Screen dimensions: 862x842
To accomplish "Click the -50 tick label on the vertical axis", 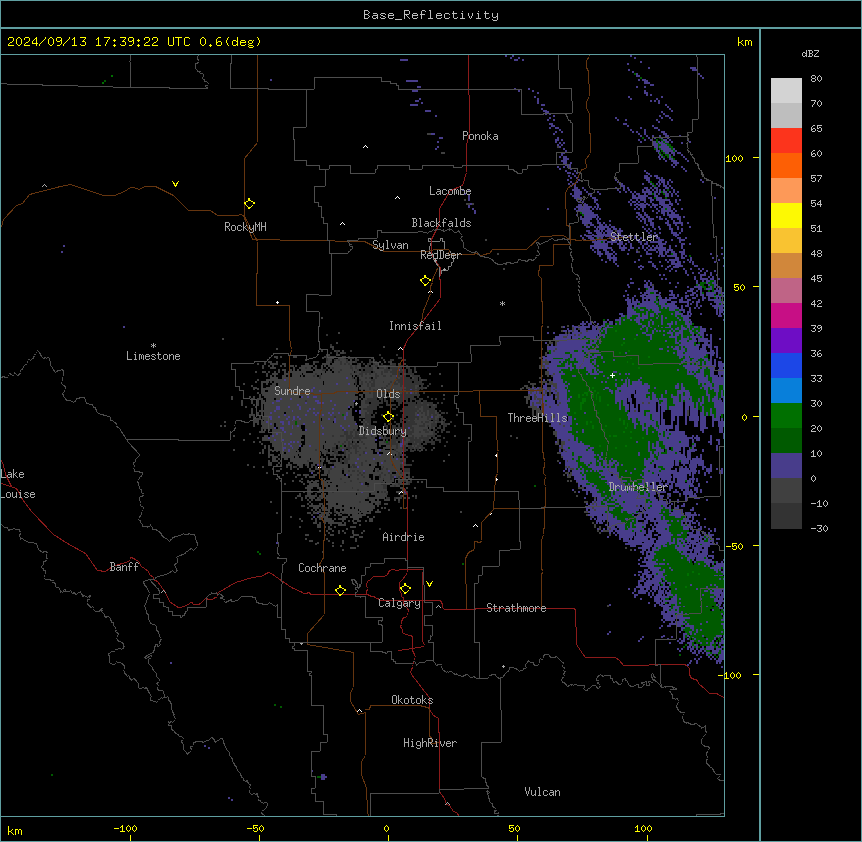I will point(734,546).
